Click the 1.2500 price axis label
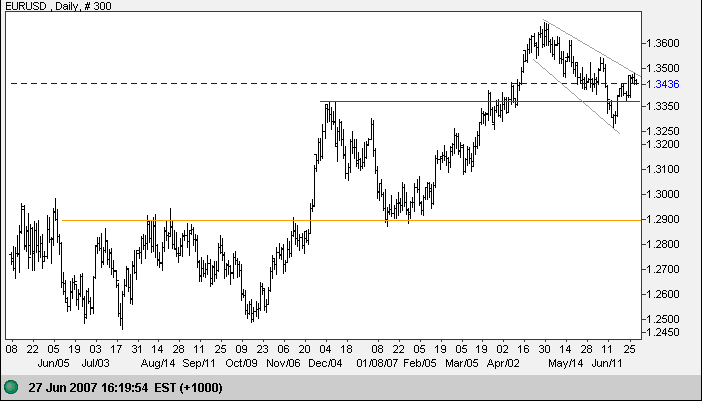Viewport: 702px width, 401px height. 663,320
